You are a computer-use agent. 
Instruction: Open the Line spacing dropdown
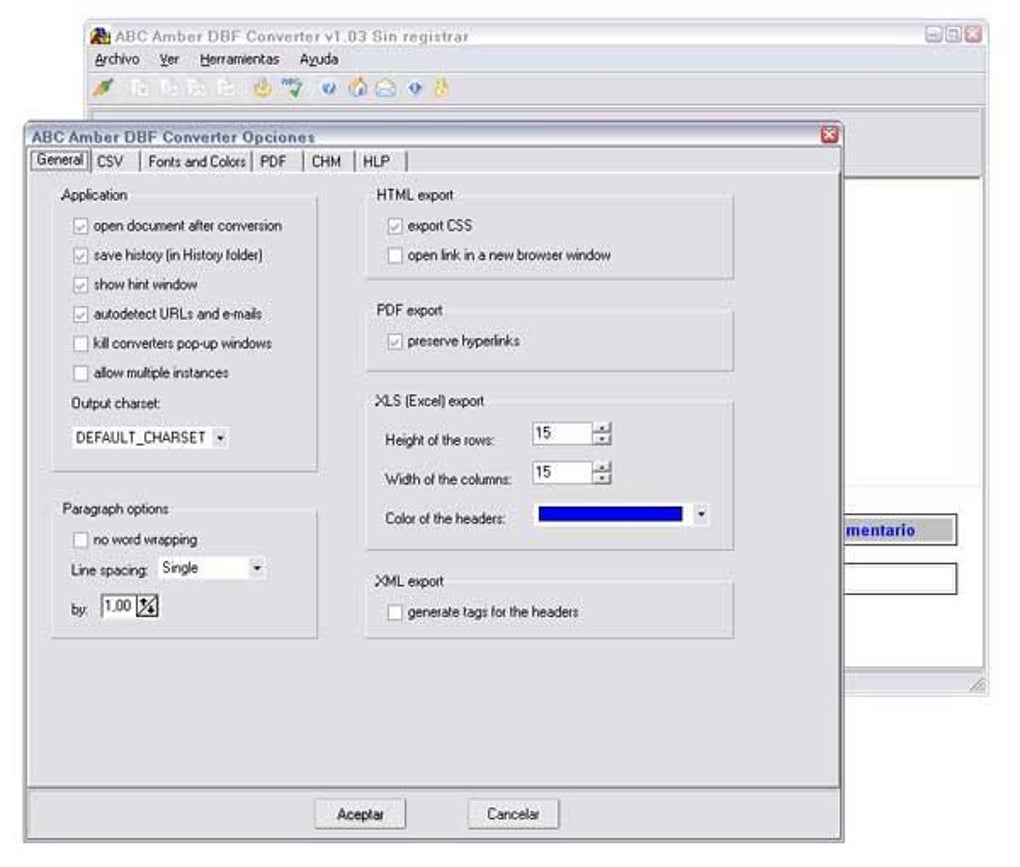(x=257, y=568)
